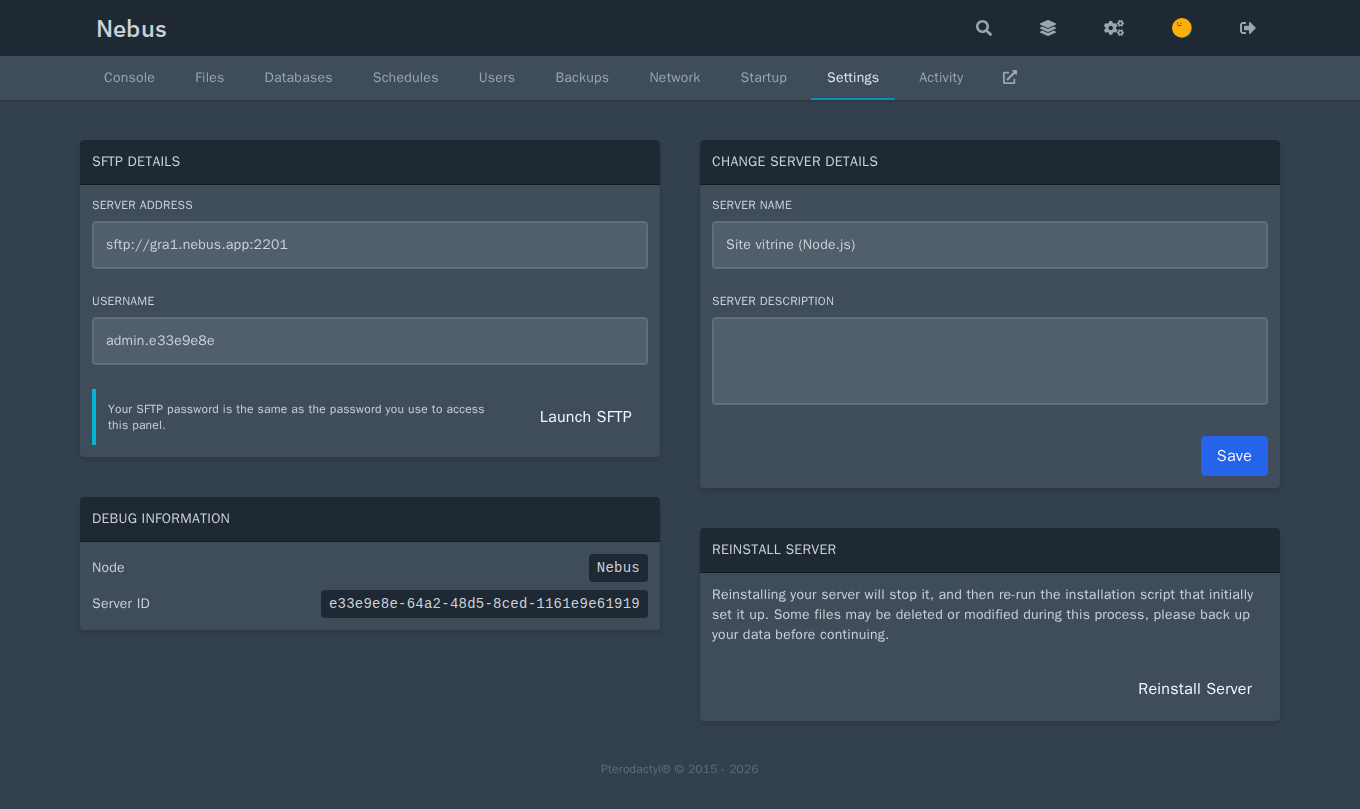Click the reinstall warning paragraph
1360x809 pixels.
click(981, 614)
